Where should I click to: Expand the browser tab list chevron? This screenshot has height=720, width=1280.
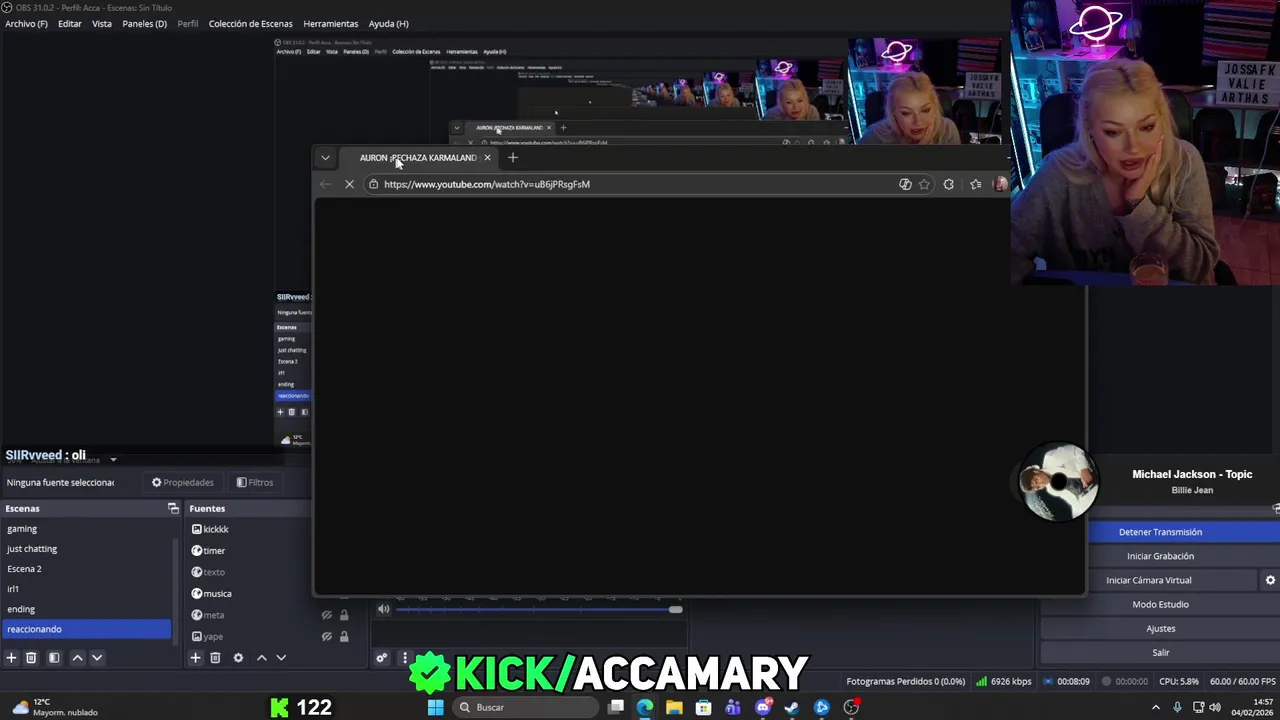click(x=325, y=158)
